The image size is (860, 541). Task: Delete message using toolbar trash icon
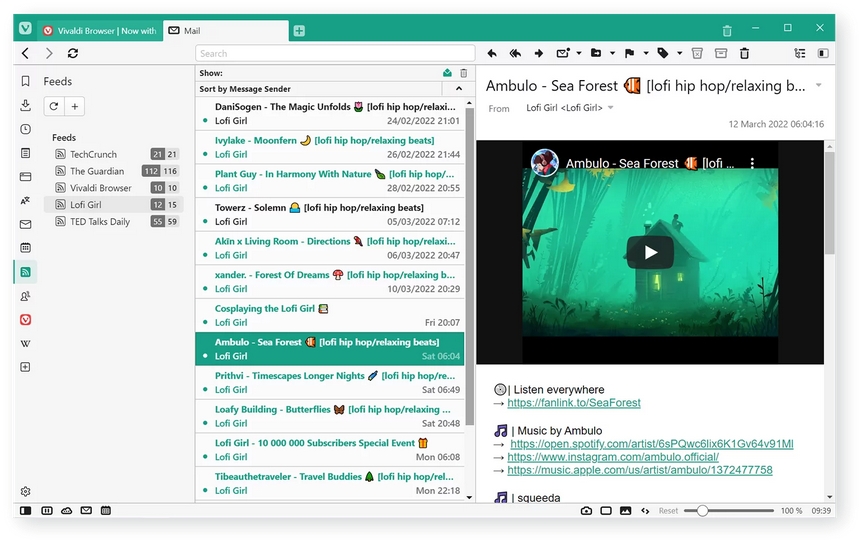[x=744, y=53]
